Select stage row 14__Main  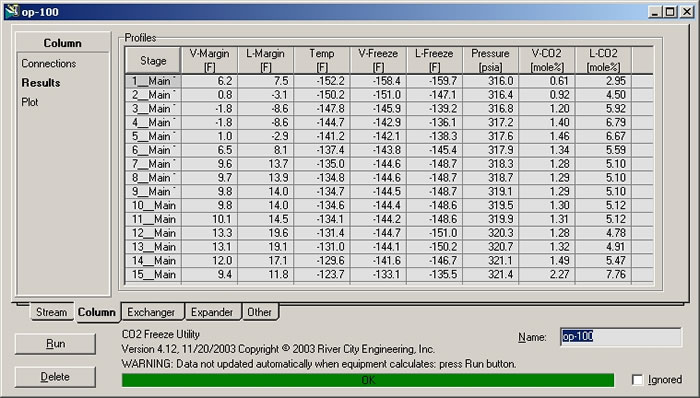[153, 261]
